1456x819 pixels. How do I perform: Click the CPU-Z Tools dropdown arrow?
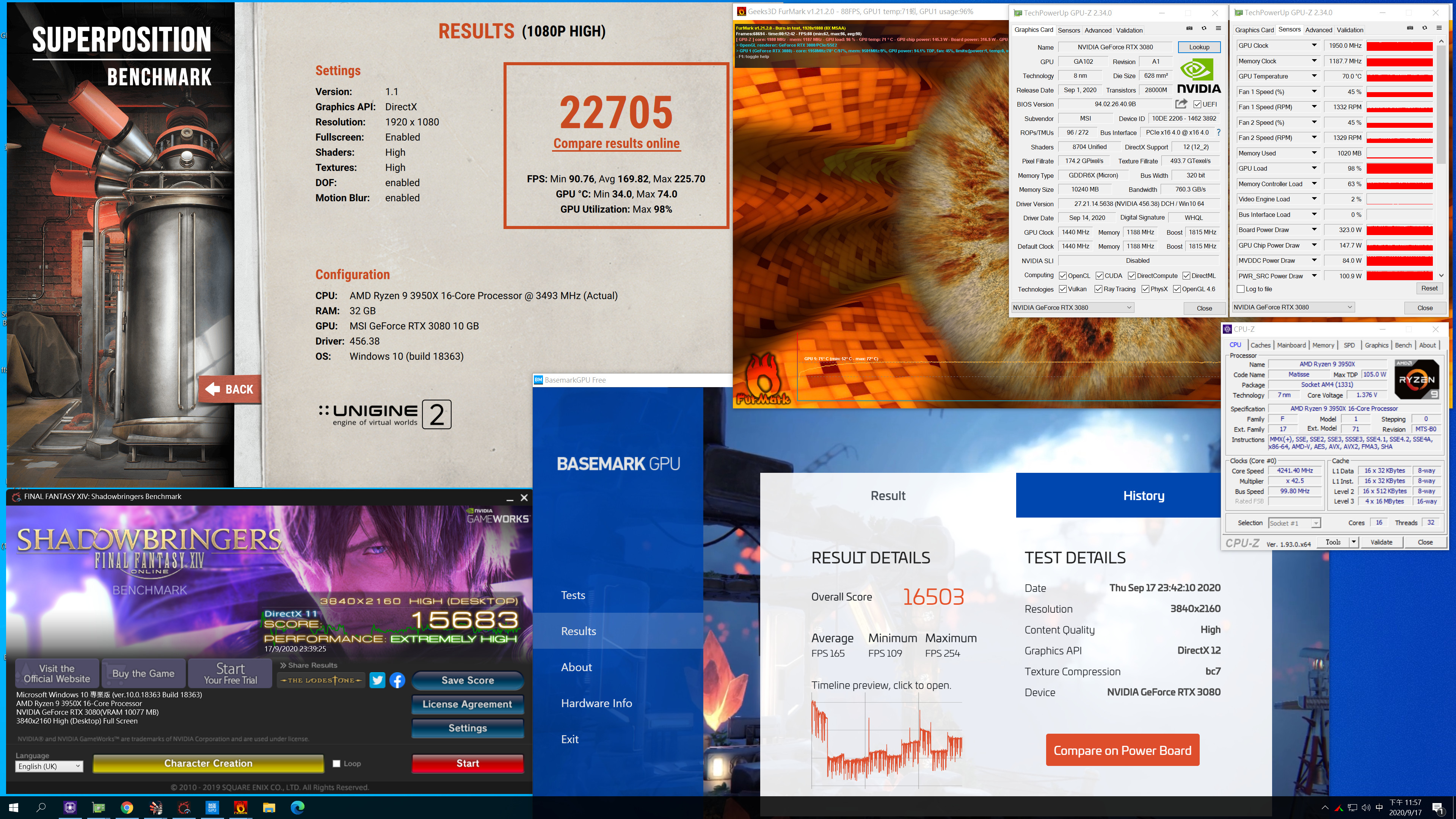click(1354, 542)
